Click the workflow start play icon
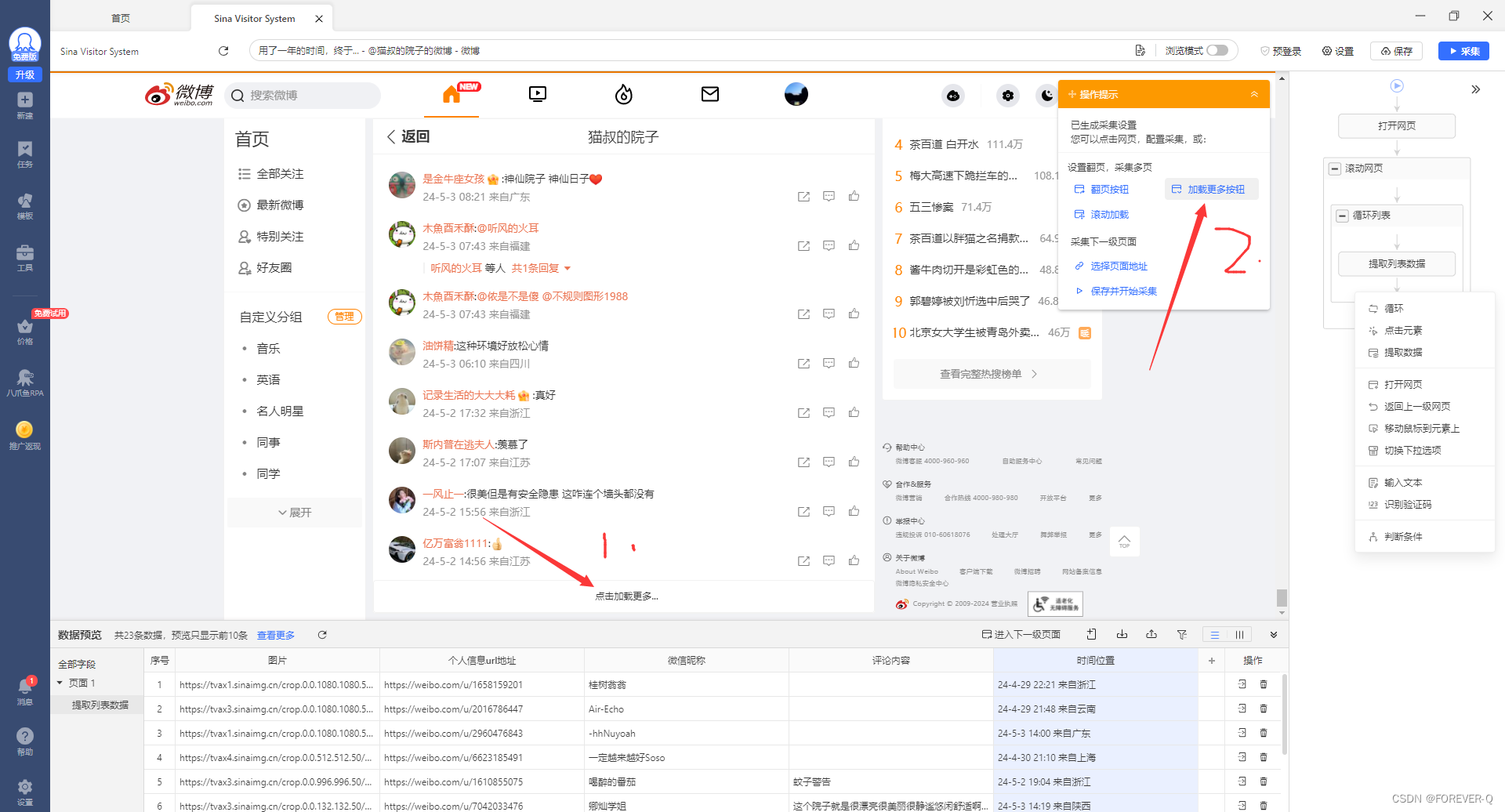The height and width of the screenshot is (812, 1505). point(1397,85)
